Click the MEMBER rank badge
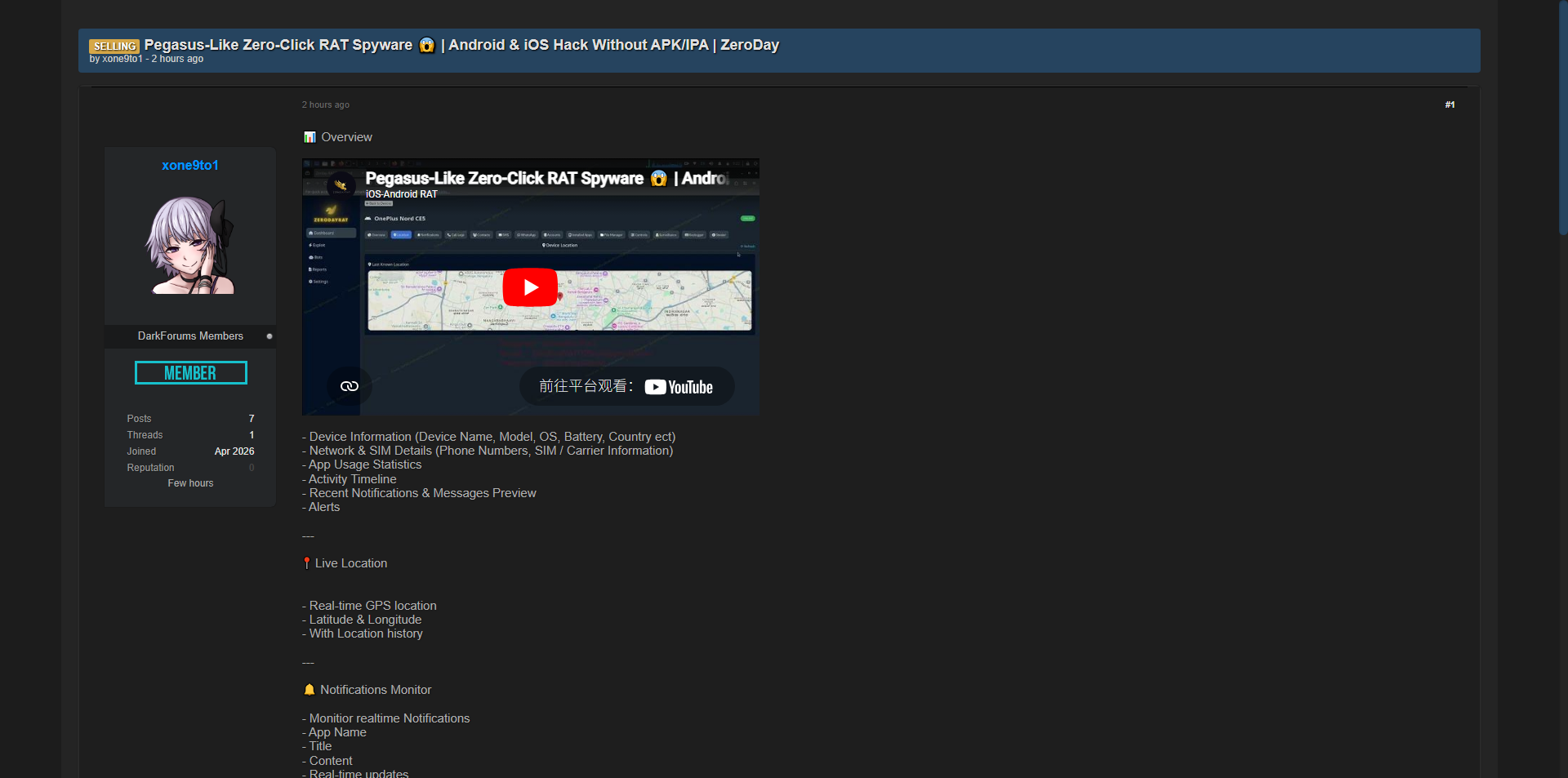Screen dimensions: 1568x778 190,373
